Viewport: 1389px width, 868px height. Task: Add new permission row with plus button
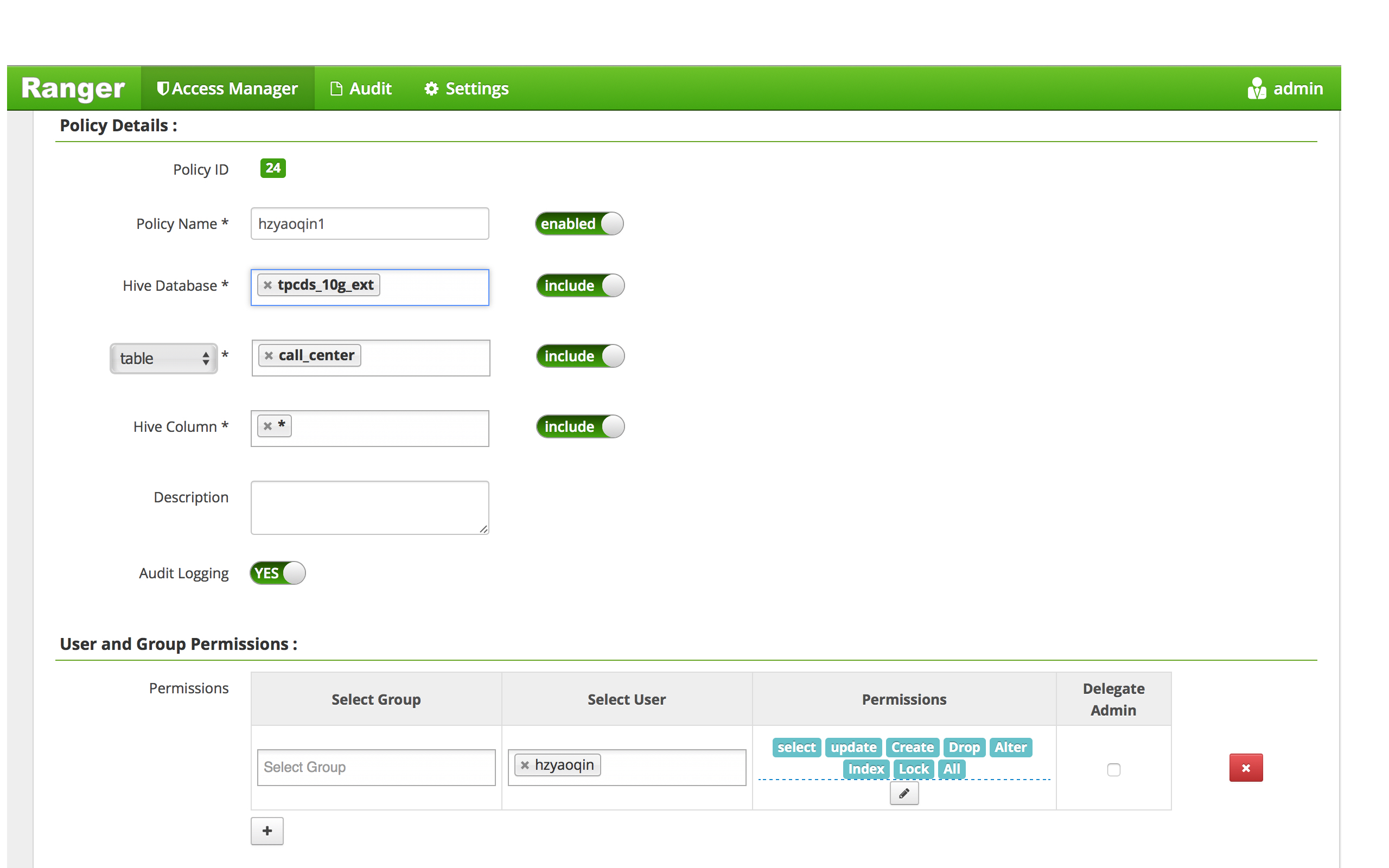[267, 831]
